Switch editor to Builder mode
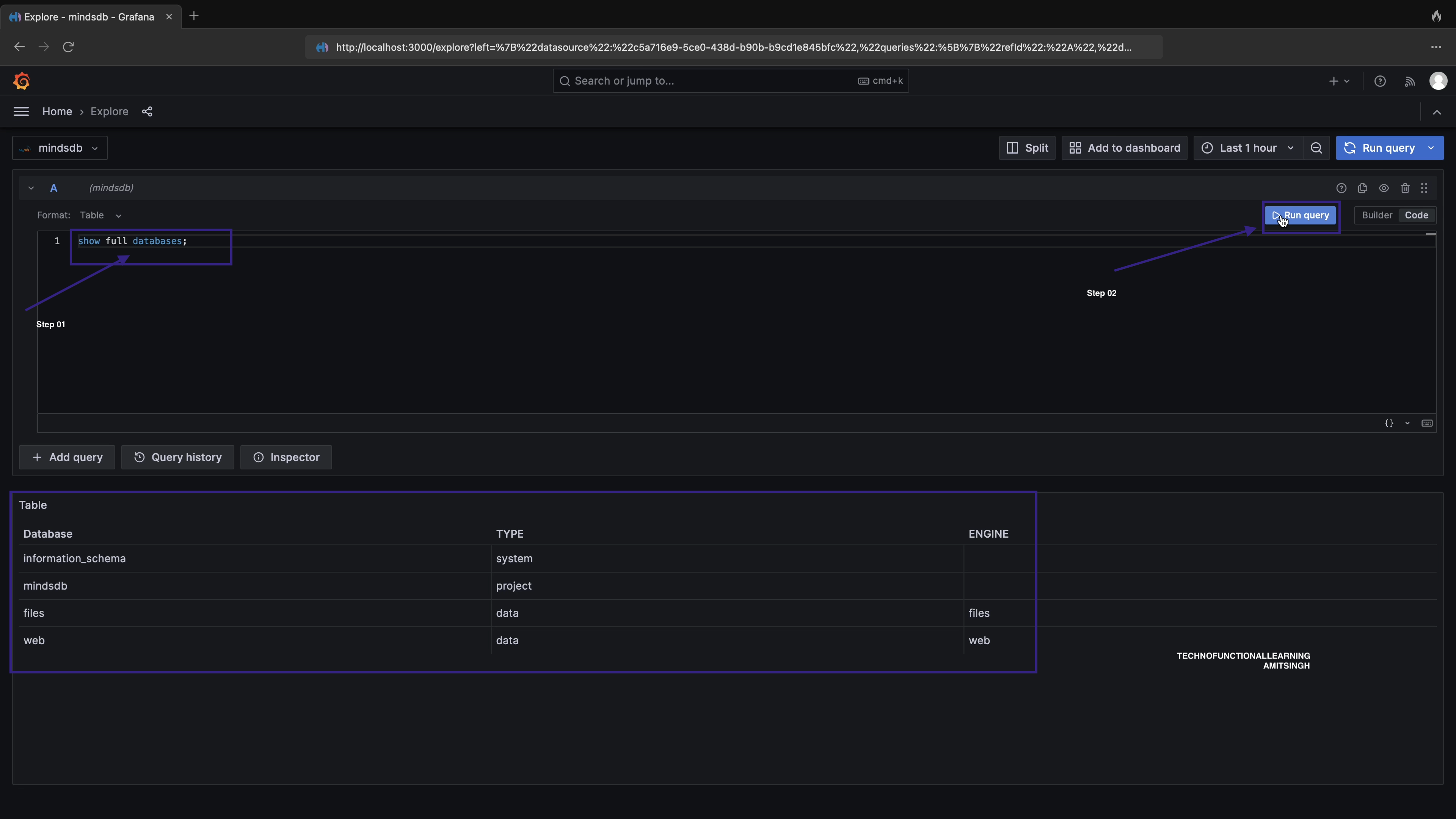The image size is (1456, 819). [x=1377, y=215]
